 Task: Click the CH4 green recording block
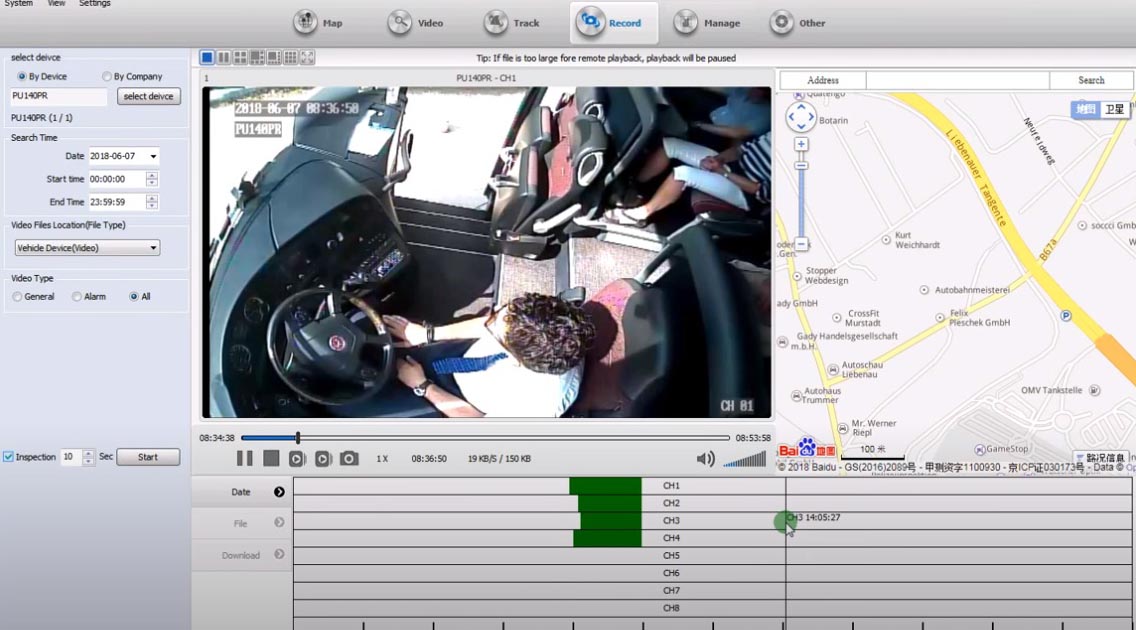pyautogui.click(x=607, y=538)
